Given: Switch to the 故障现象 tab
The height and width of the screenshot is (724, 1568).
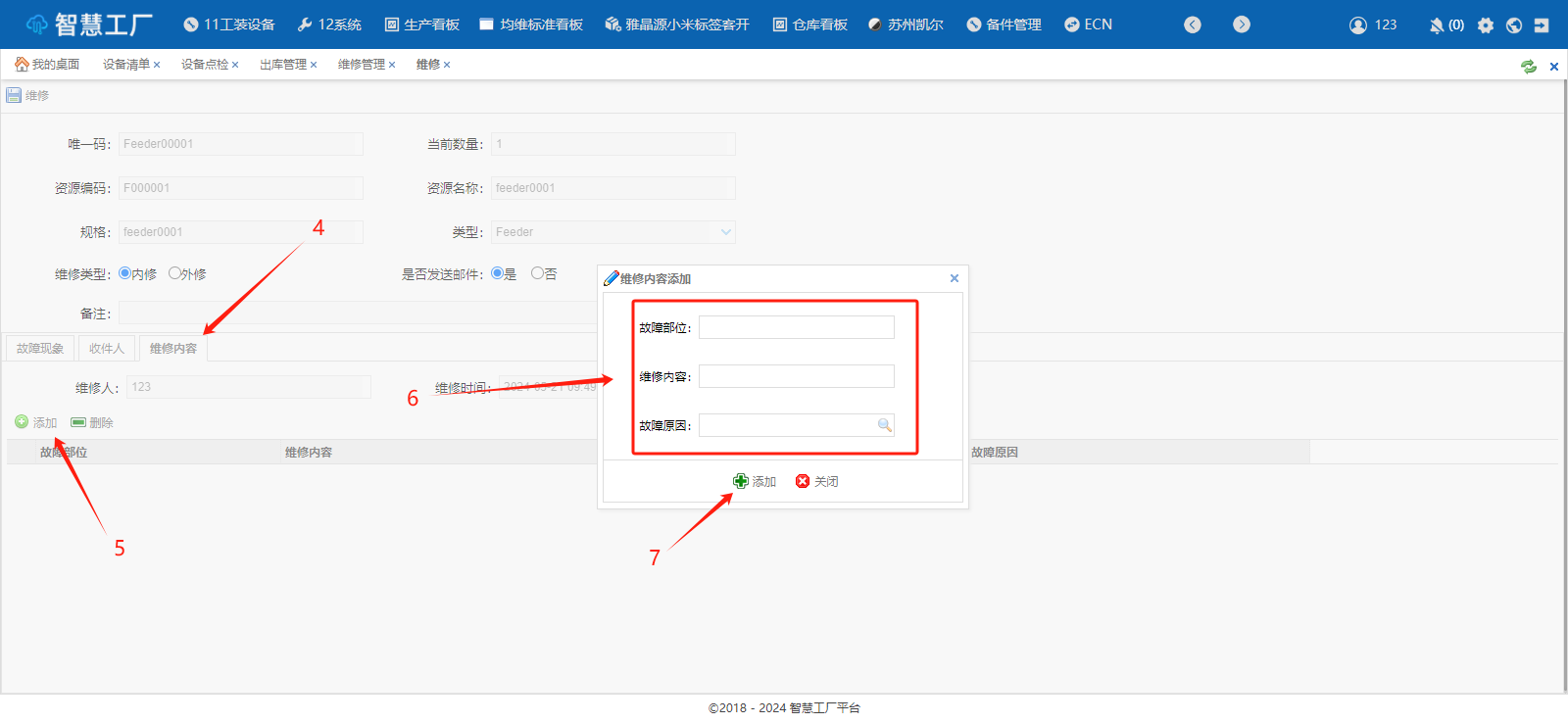Looking at the screenshot, I should (40, 348).
